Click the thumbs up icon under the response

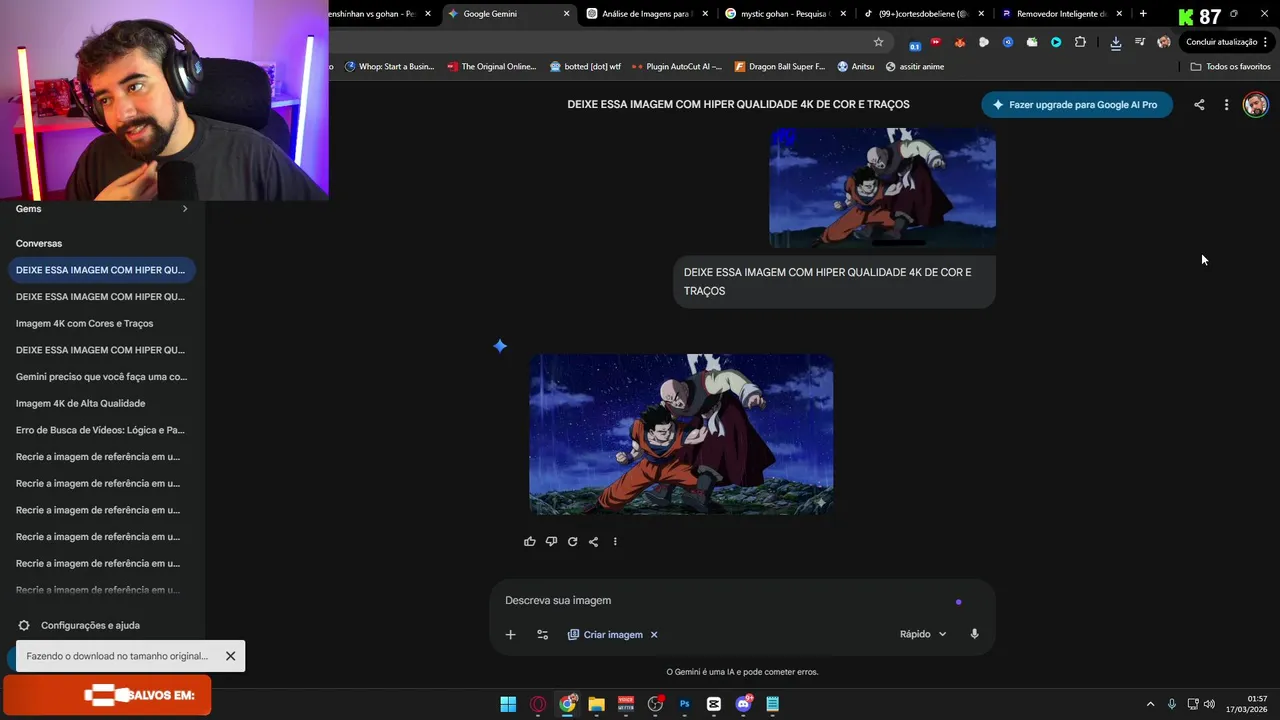coord(530,541)
